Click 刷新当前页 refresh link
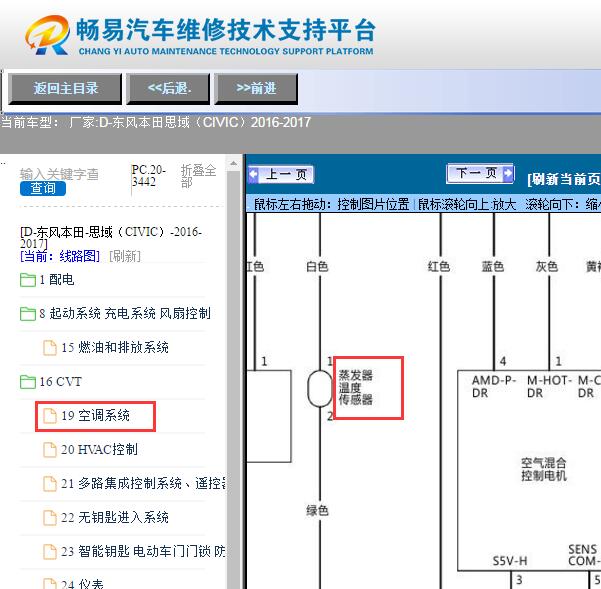 (x=563, y=179)
